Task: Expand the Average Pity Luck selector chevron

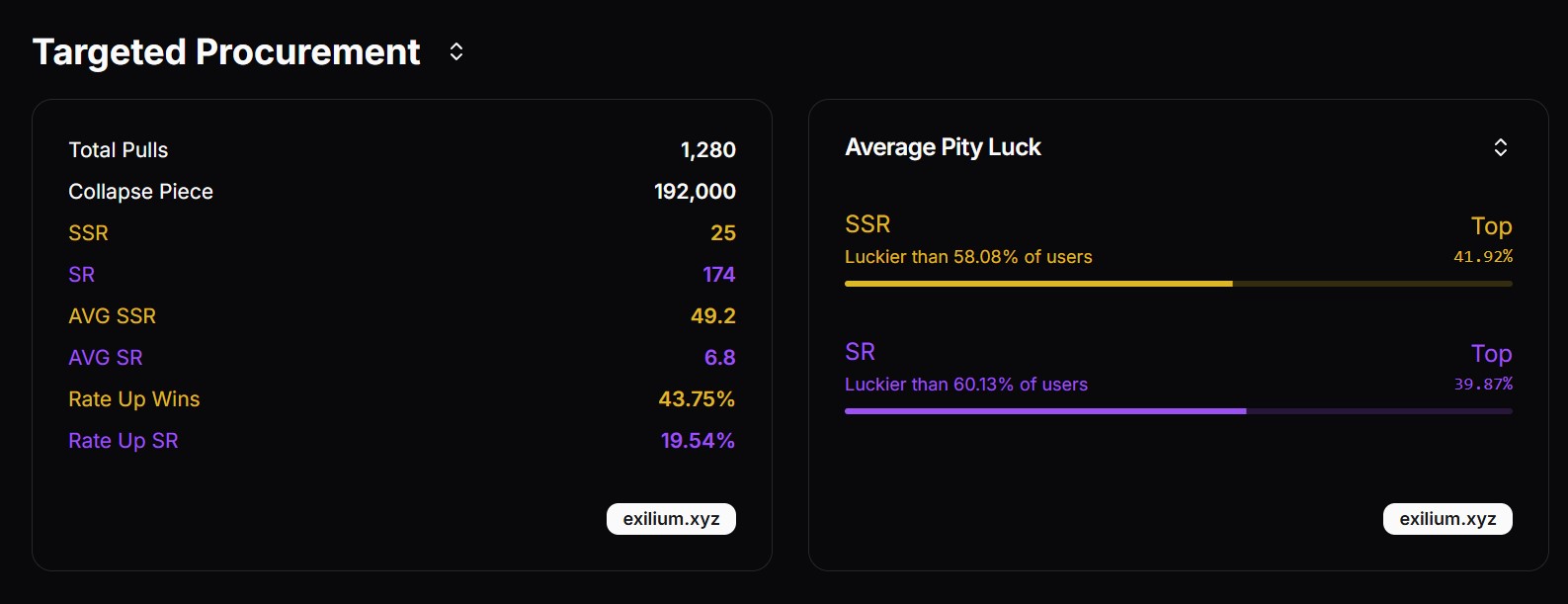Action: 1500,147
